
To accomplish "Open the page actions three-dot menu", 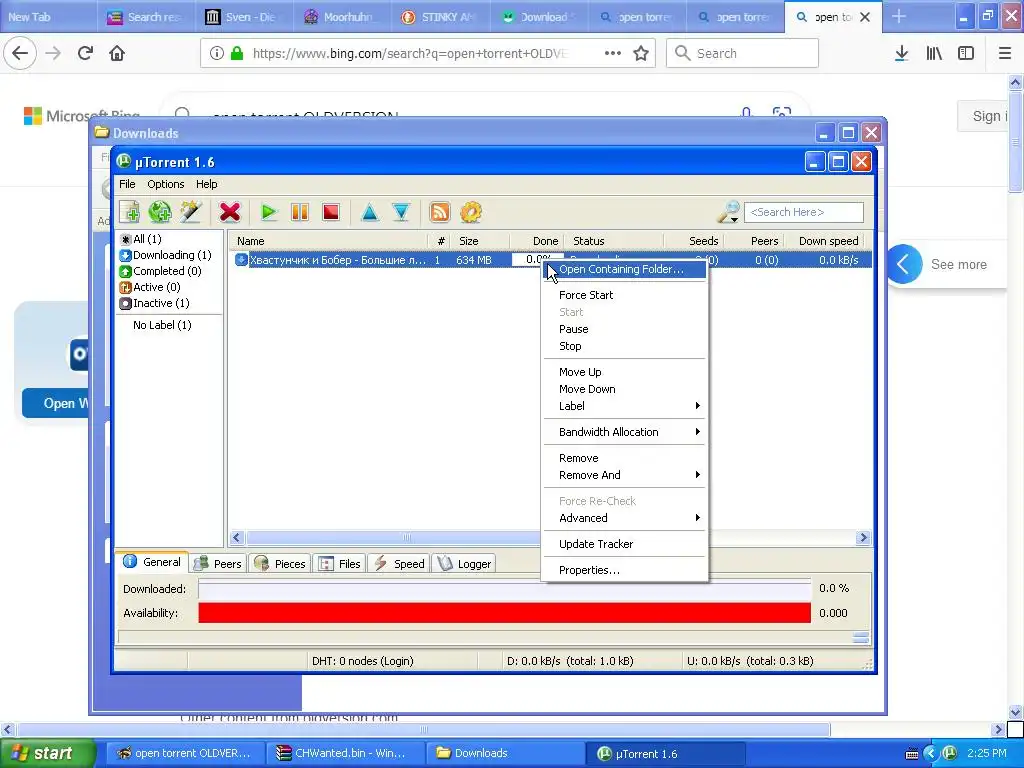I will point(613,54).
